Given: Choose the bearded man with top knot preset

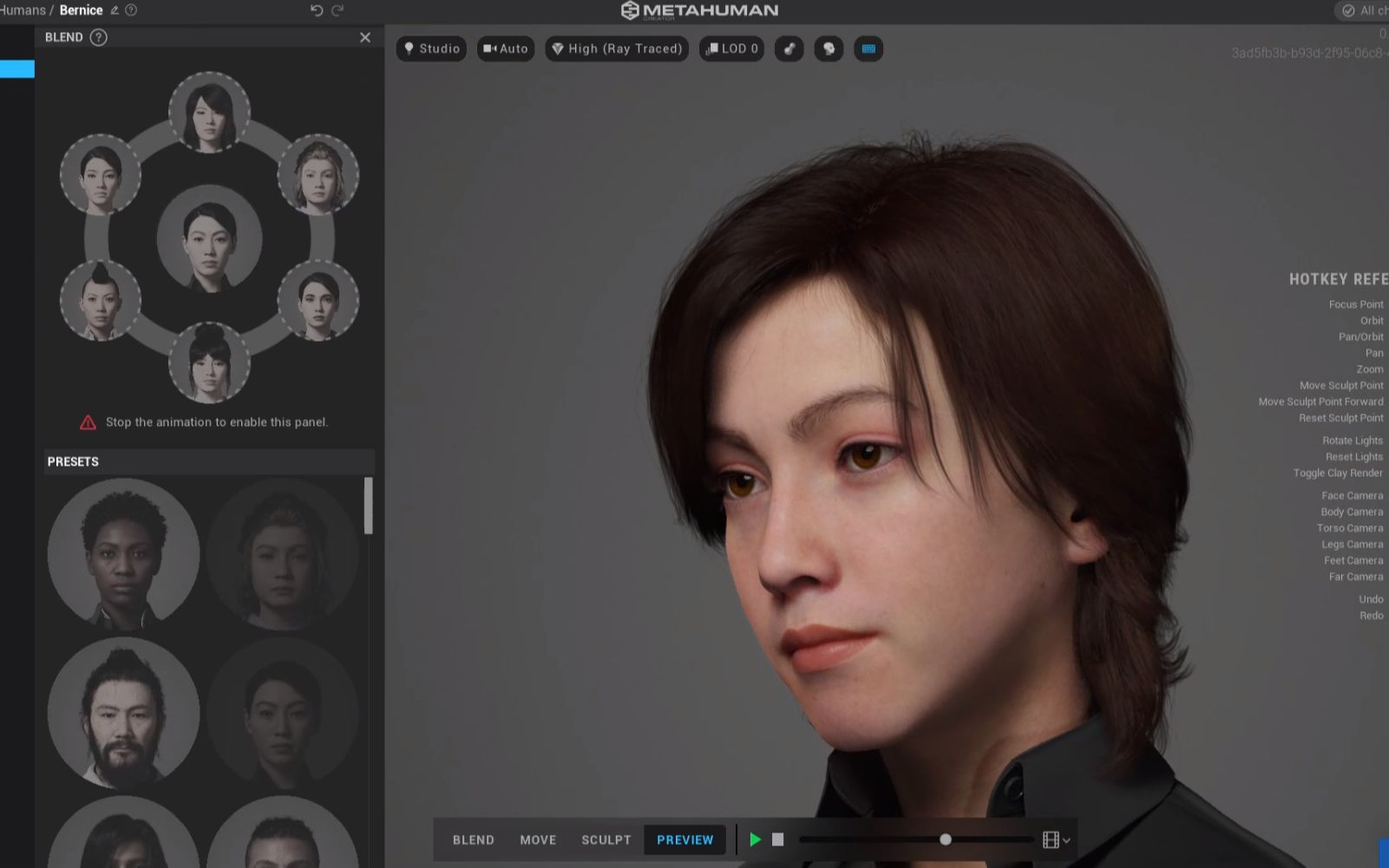Looking at the screenshot, I should 123,713.
